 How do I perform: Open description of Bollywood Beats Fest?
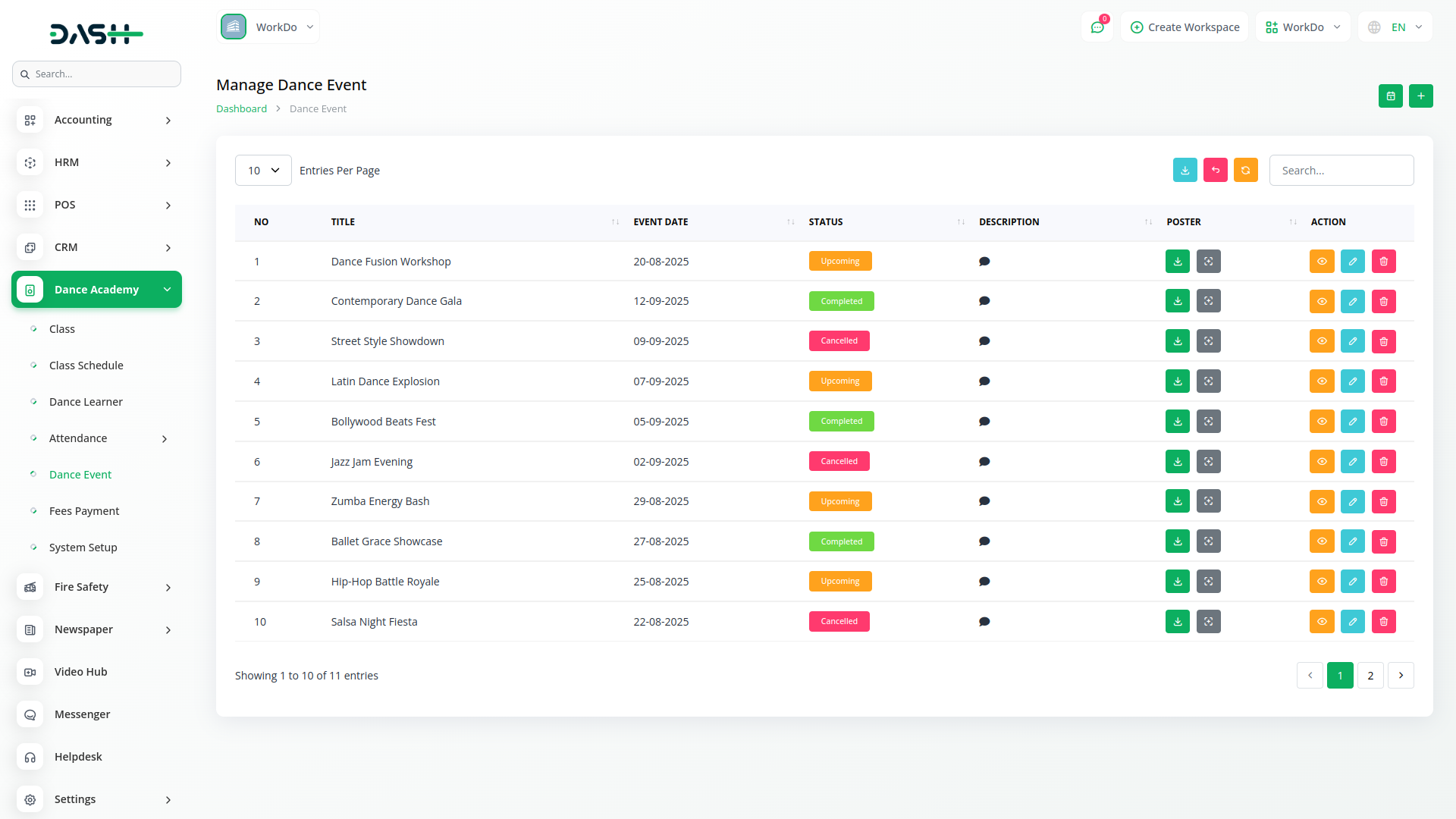984,422
